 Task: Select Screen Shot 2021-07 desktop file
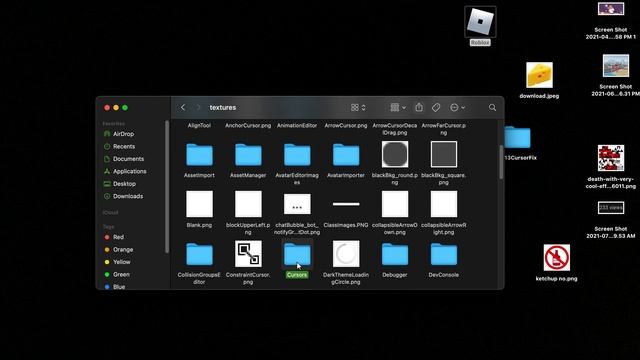tap(611, 208)
